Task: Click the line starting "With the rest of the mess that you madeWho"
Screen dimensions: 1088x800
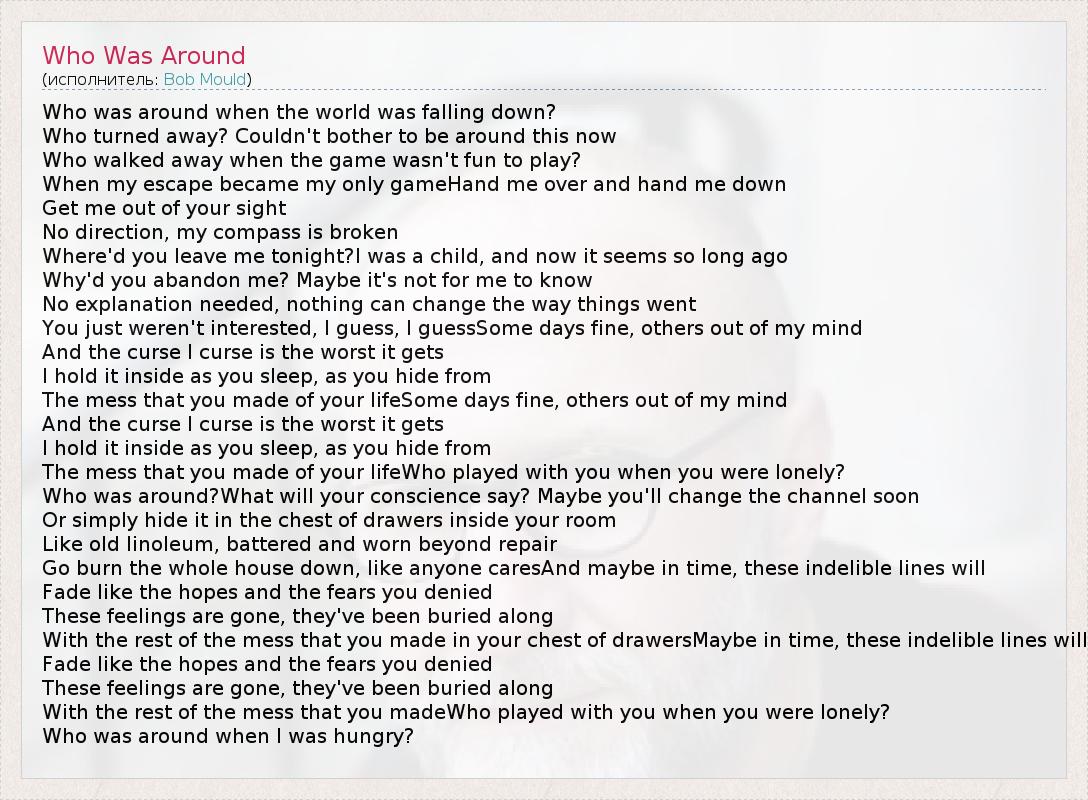Action: pos(466,712)
